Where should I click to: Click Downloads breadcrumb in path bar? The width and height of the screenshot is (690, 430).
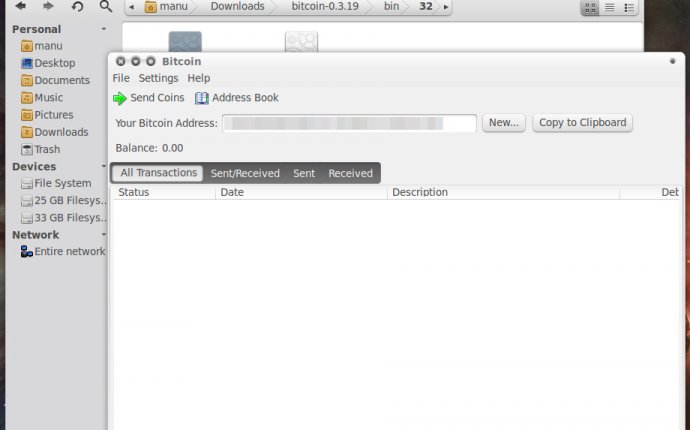click(x=238, y=7)
